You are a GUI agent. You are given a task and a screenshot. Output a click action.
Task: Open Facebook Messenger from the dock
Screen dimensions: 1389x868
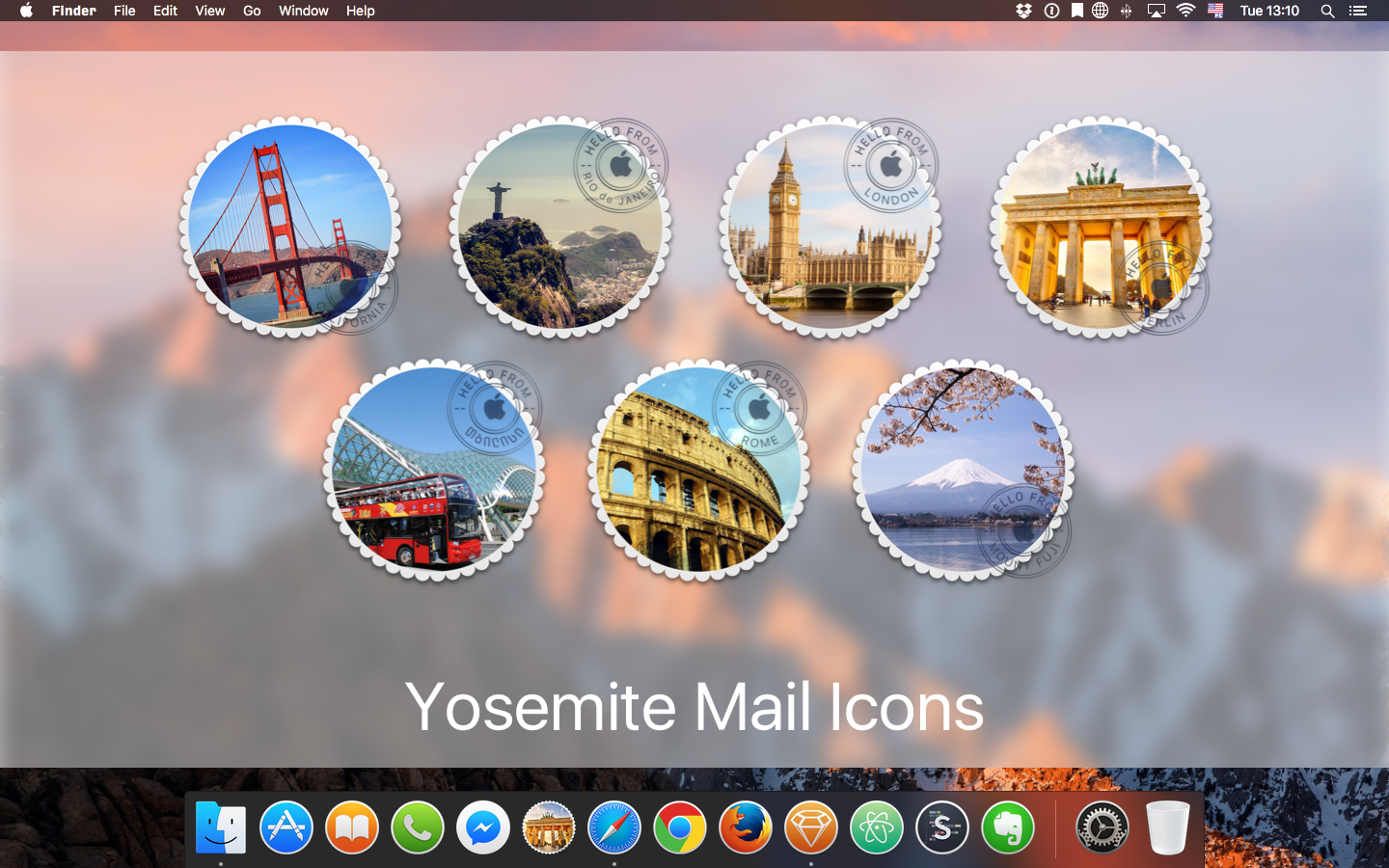483,827
